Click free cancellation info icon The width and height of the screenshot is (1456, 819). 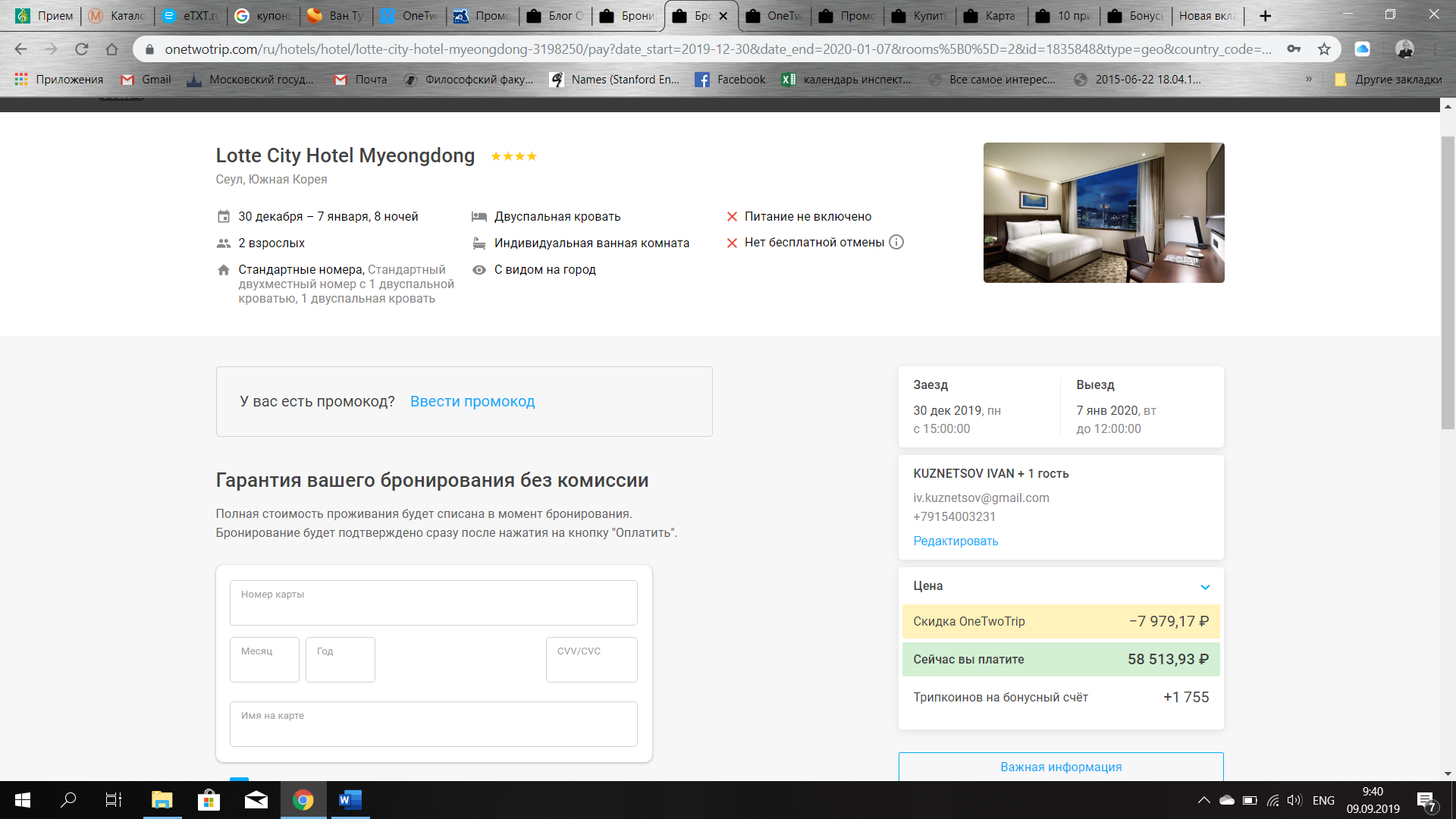[x=896, y=243]
